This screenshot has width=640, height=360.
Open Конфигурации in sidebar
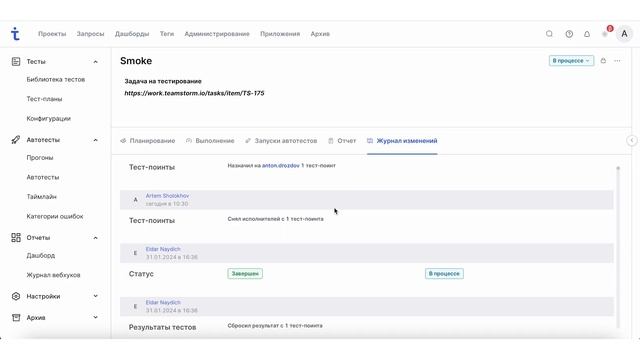(x=49, y=118)
